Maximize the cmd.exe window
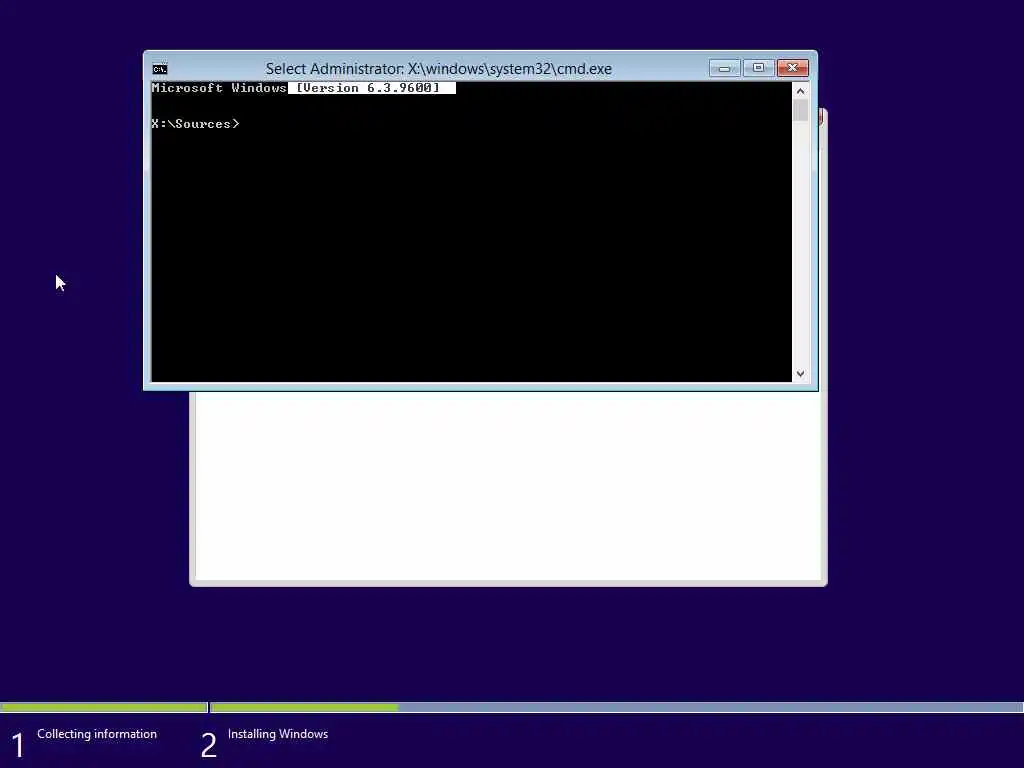This screenshot has height=768, width=1024. click(x=758, y=68)
